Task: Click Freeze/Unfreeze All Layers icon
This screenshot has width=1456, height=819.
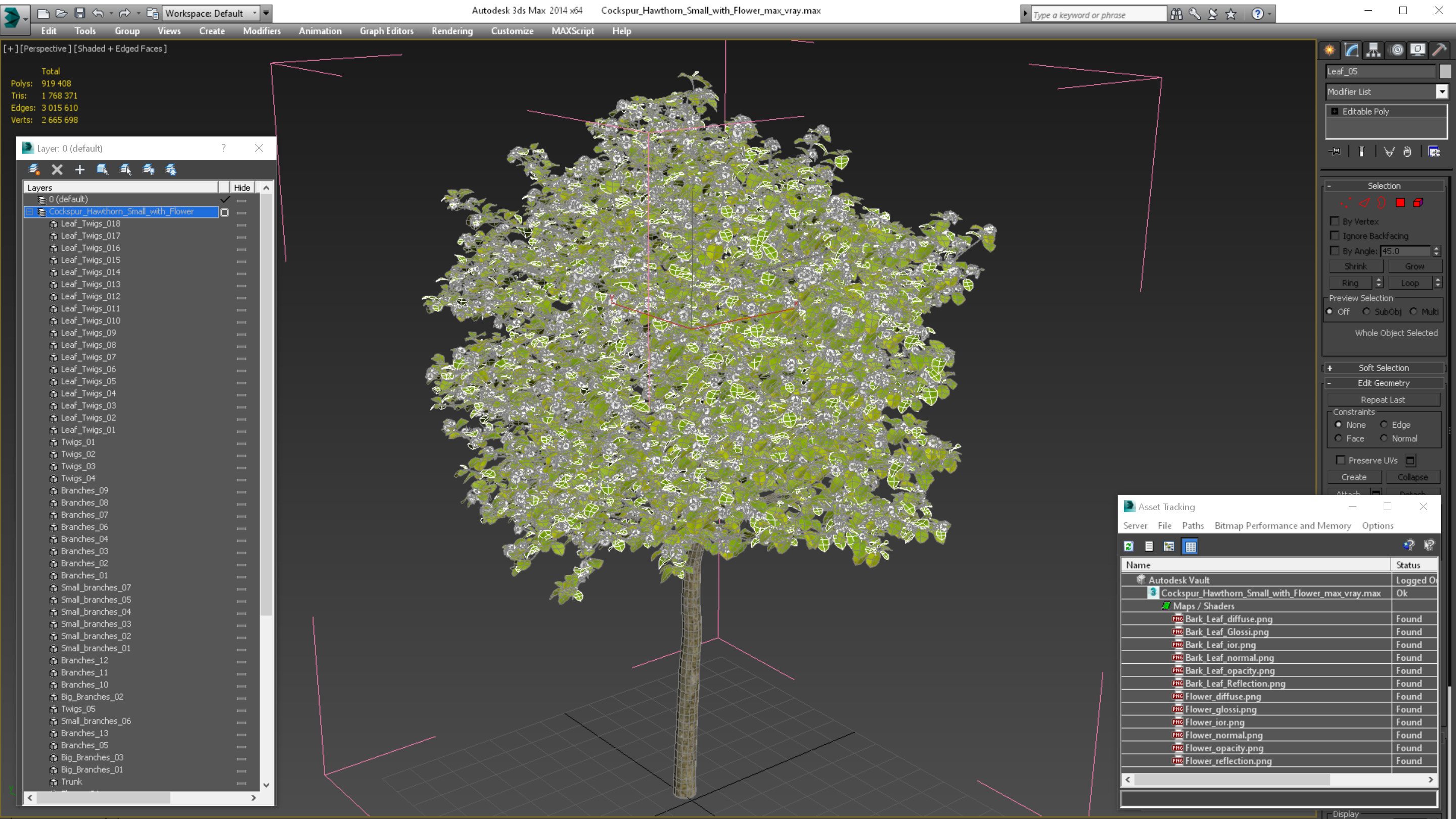Action: point(171,169)
